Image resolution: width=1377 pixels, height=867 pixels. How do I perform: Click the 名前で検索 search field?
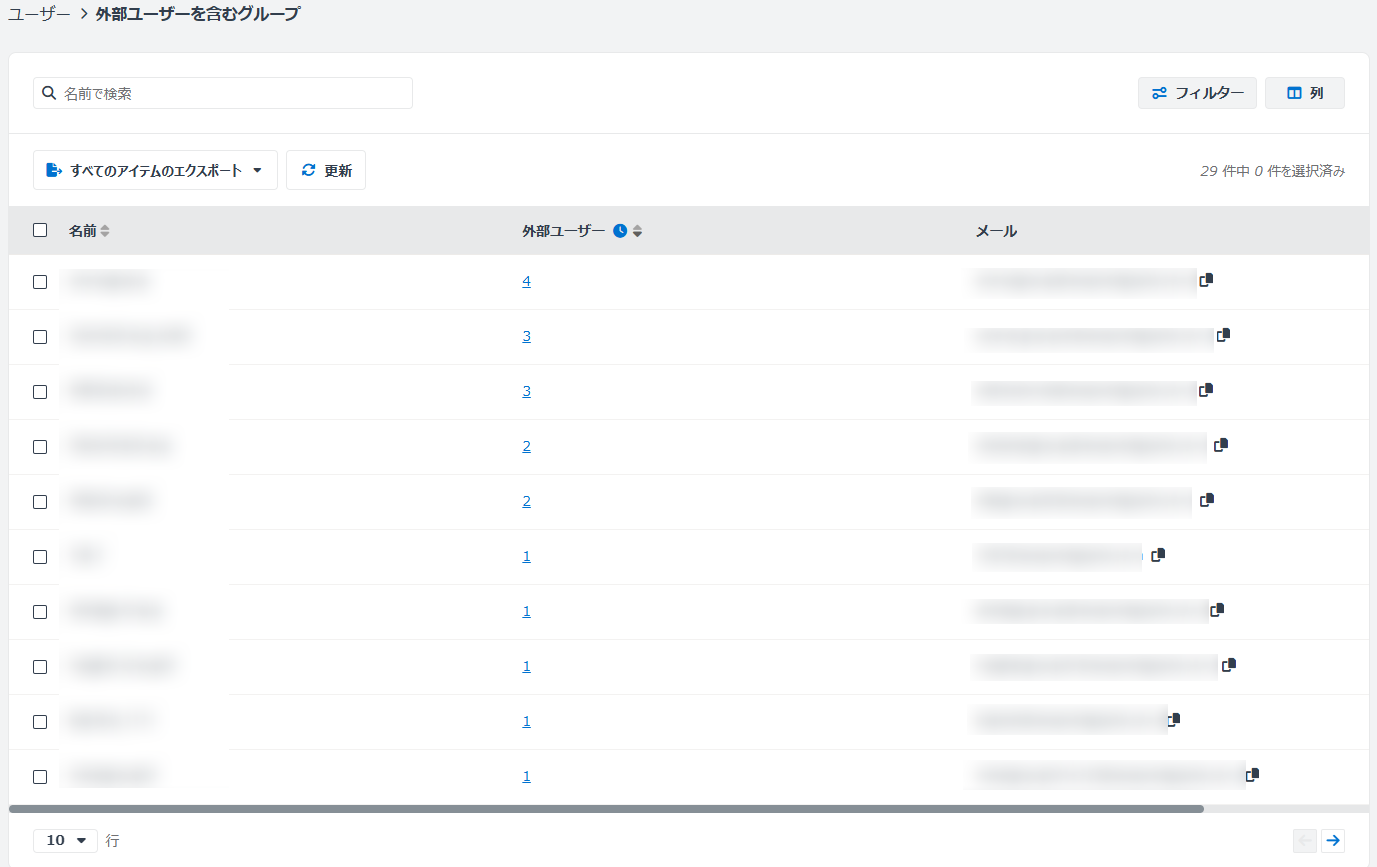[x=223, y=93]
